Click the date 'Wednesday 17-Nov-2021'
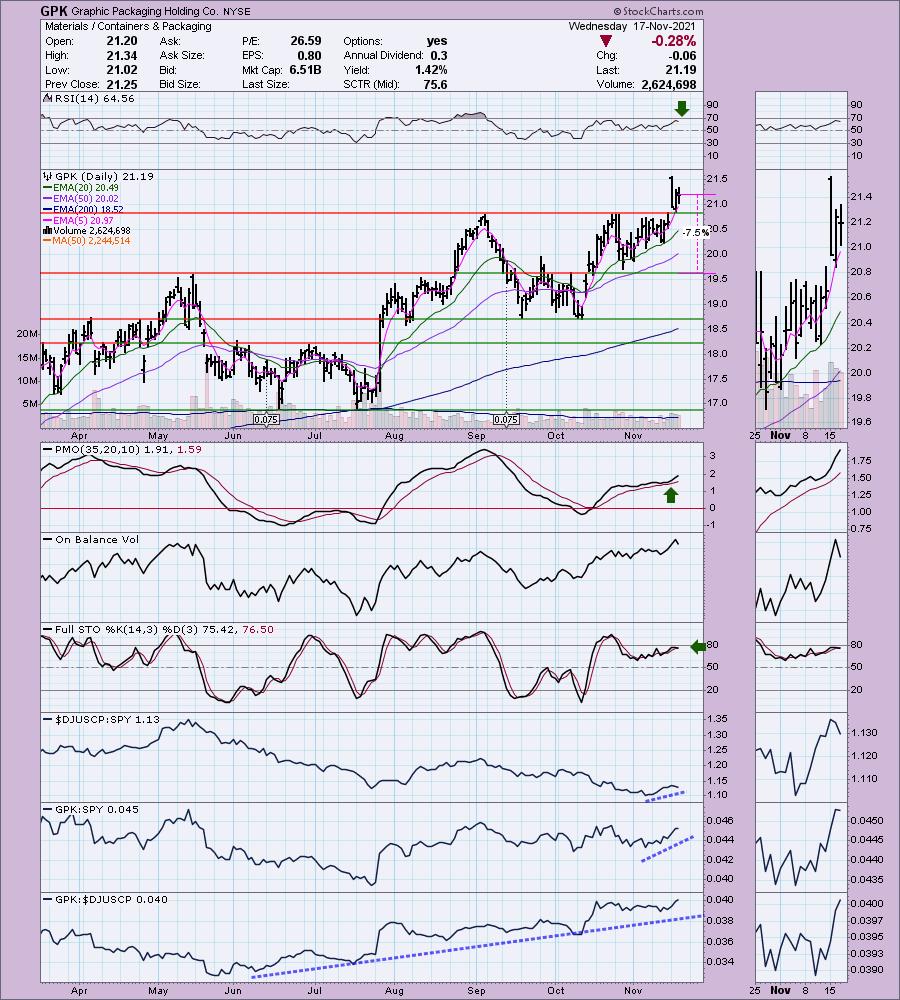Image resolution: width=900 pixels, height=1000 pixels. pos(631,26)
